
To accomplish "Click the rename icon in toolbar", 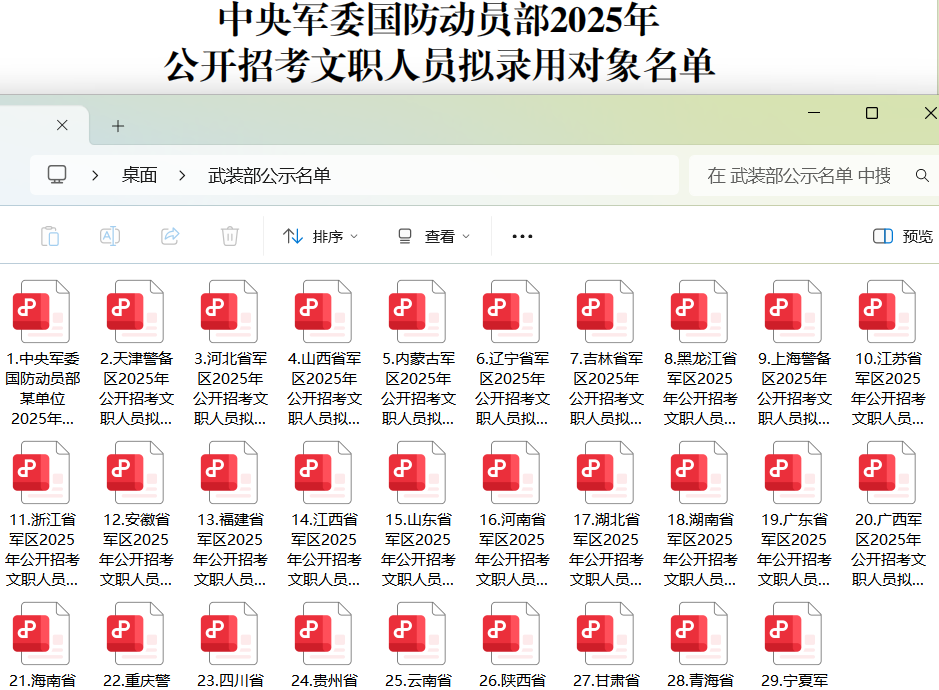I will pyautogui.click(x=110, y=236).
